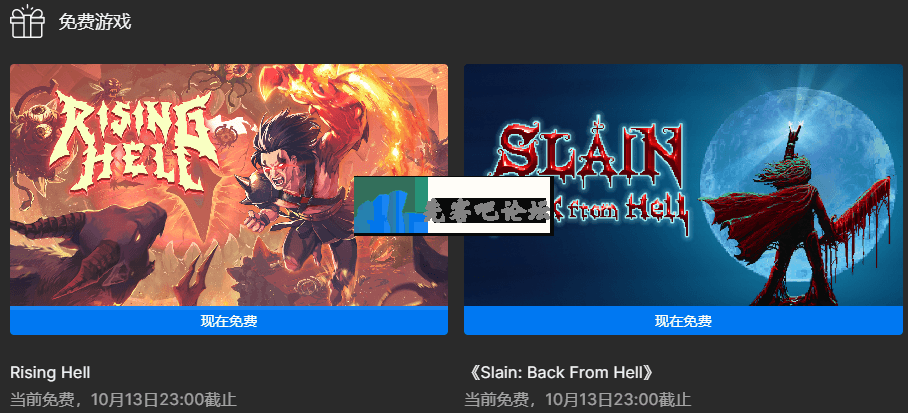Open the Rising Hell cover artwork
The height and width of the screenshot is (413, 908).
[229, 185]
